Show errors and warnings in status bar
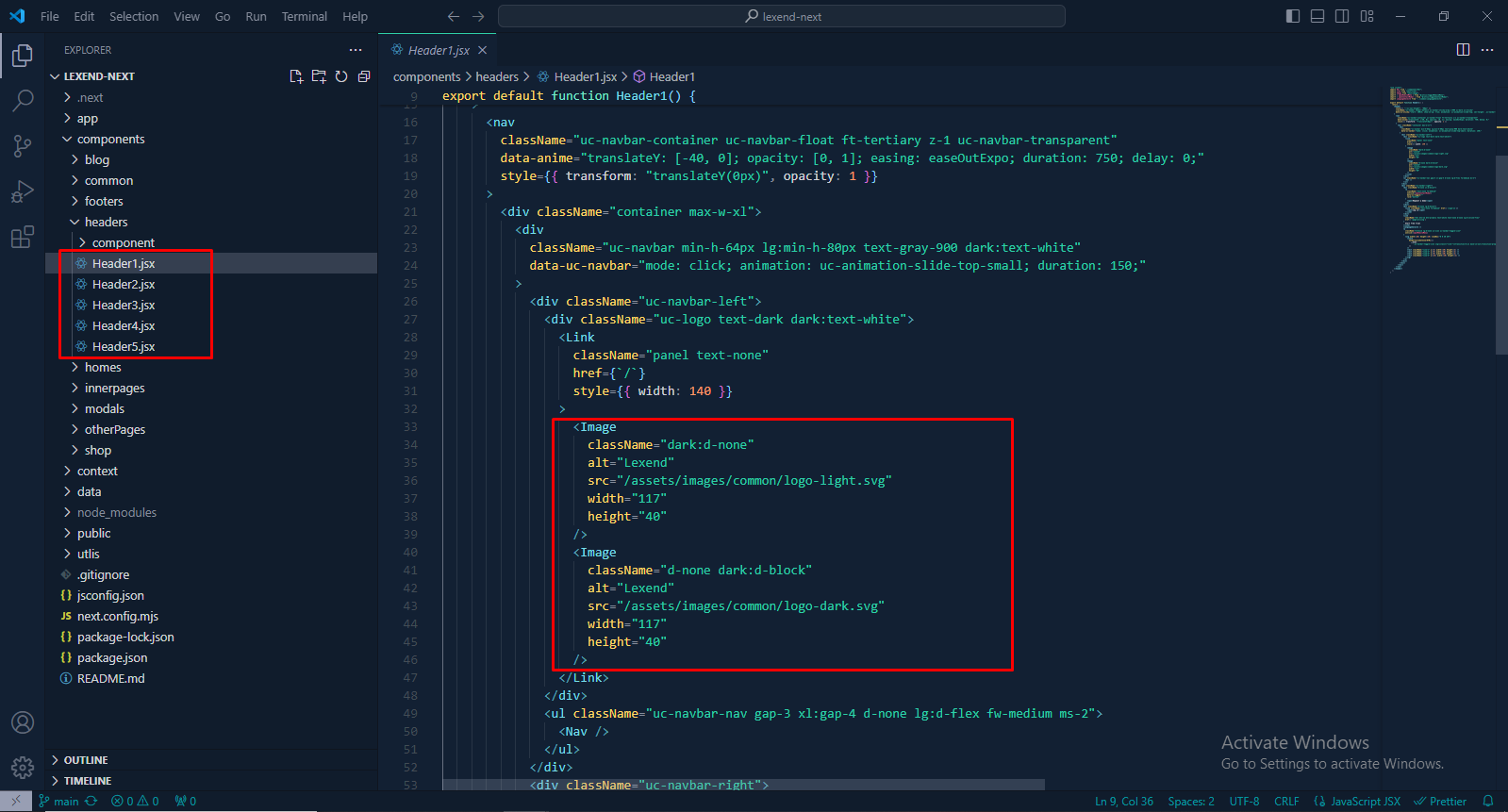This screenshot has width=1508, height=812. (x=135, y=801)
